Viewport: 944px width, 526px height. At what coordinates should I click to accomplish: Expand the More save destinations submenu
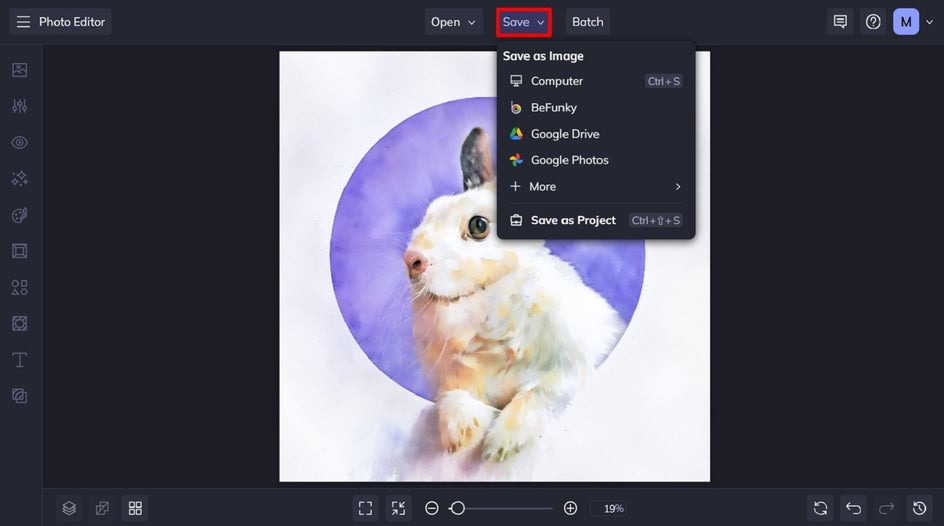[x=595, y=187]
